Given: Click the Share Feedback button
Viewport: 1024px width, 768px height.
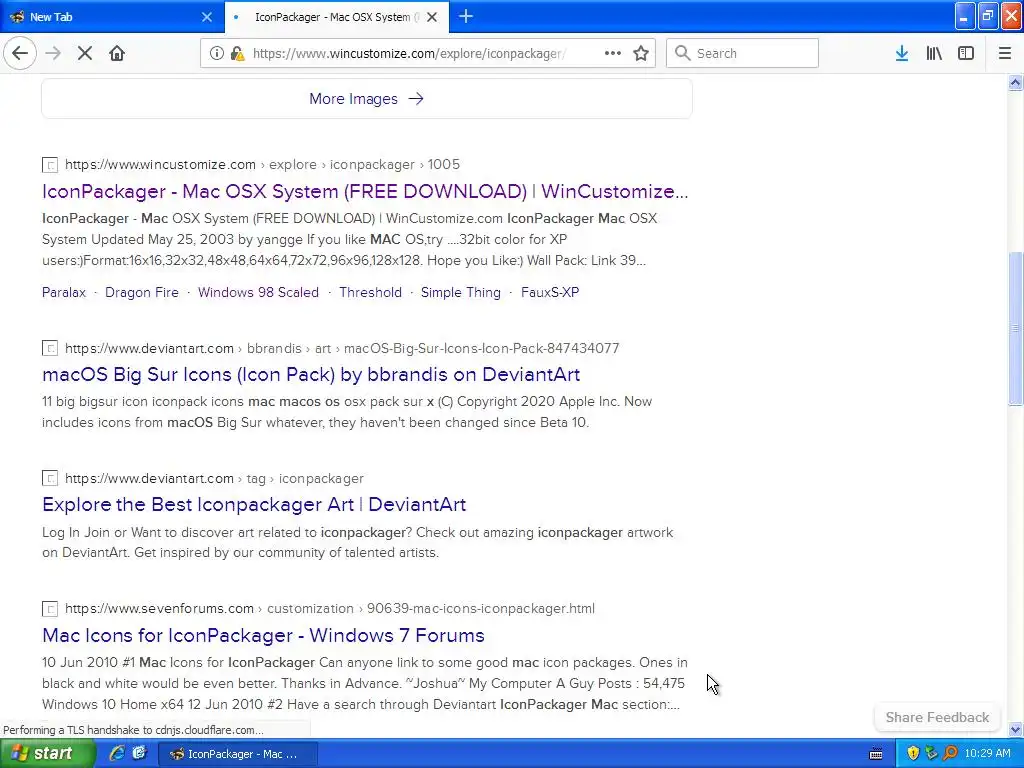Looking at the screenshot, I should coord(937,717).
